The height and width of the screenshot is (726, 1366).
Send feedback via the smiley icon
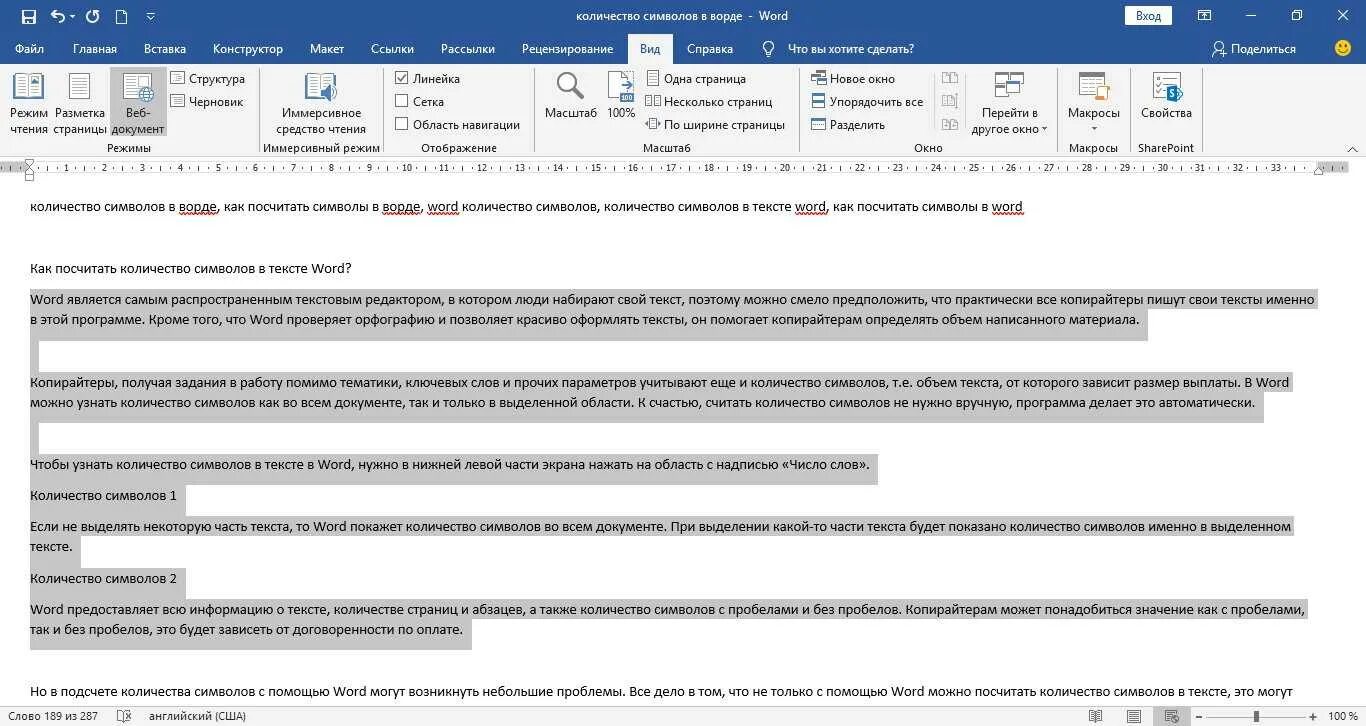1343,48
